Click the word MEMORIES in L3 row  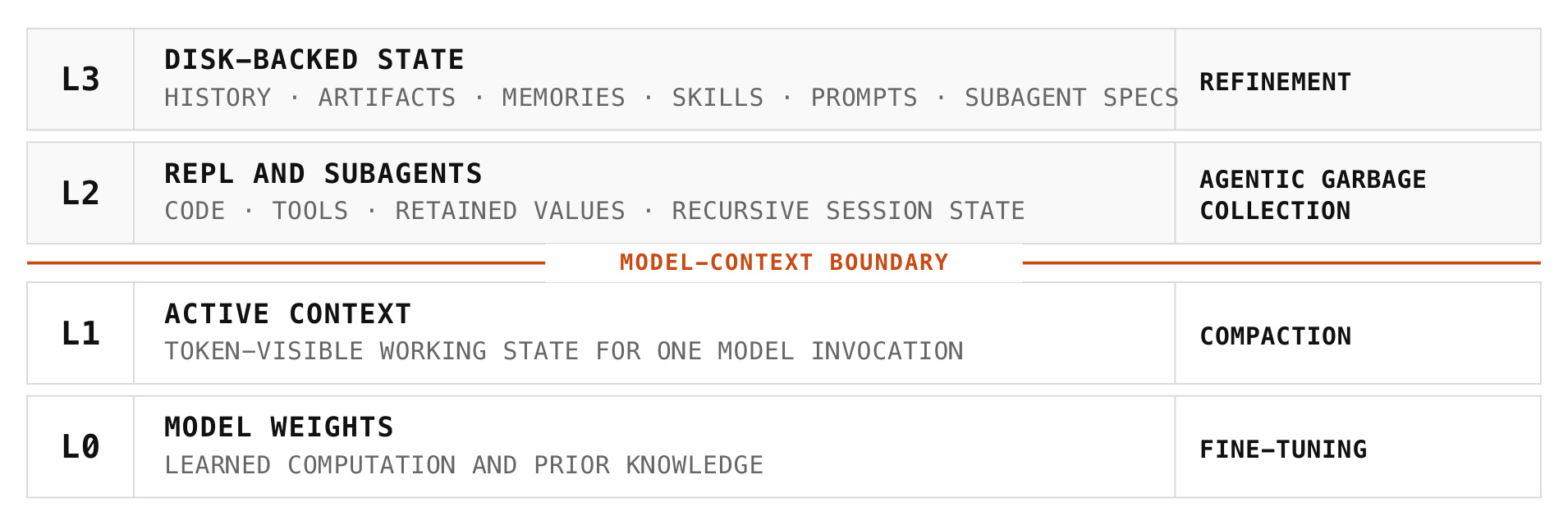coord(563,98)
